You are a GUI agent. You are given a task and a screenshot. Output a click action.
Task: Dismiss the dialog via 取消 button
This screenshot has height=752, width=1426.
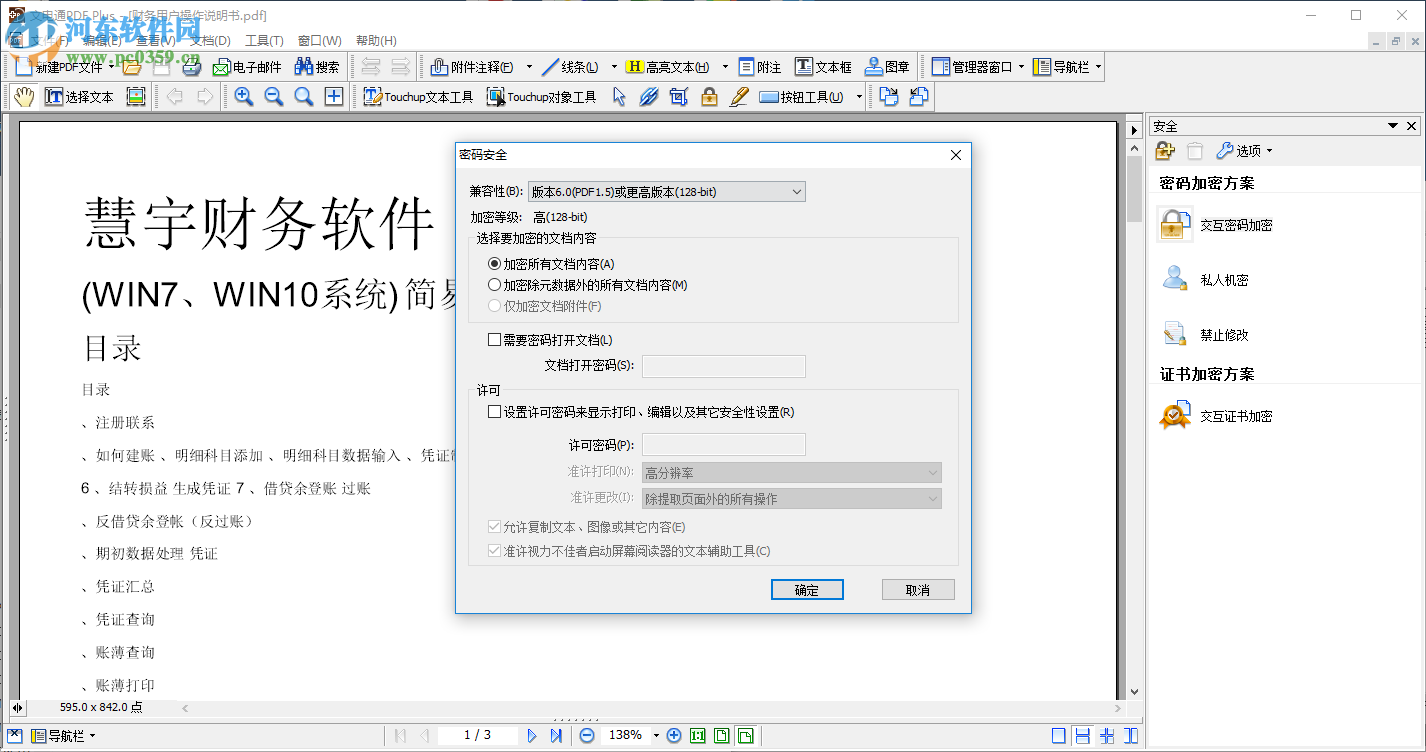(917, 589)
